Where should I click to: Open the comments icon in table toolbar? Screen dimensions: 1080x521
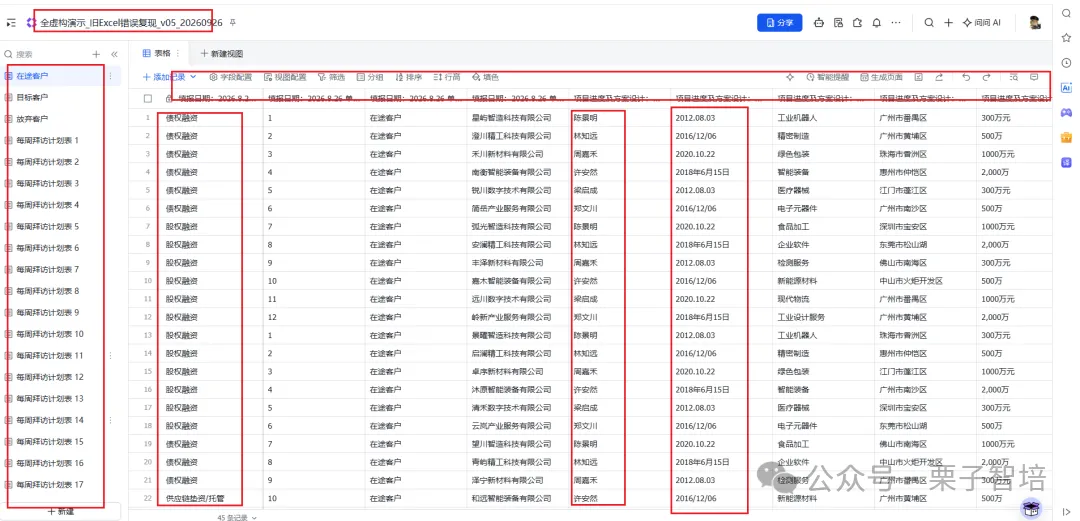tap(1034, 77)
